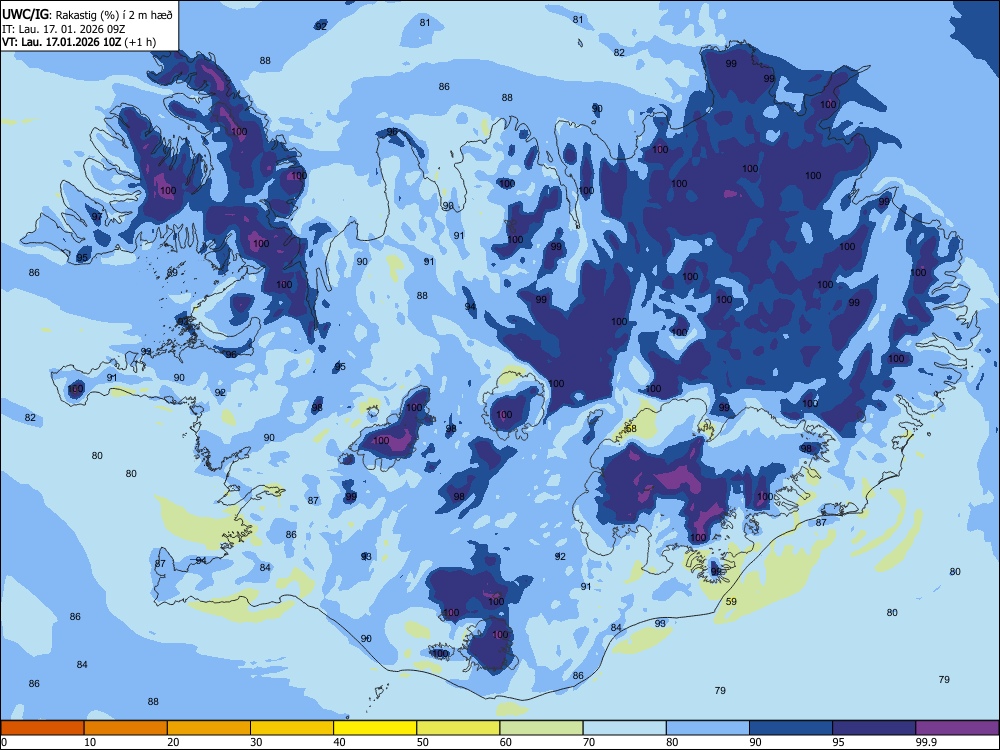1000x750 pixels.
Task: Click the dark orange 0–10 legend swatch
Action: [42, 728]
